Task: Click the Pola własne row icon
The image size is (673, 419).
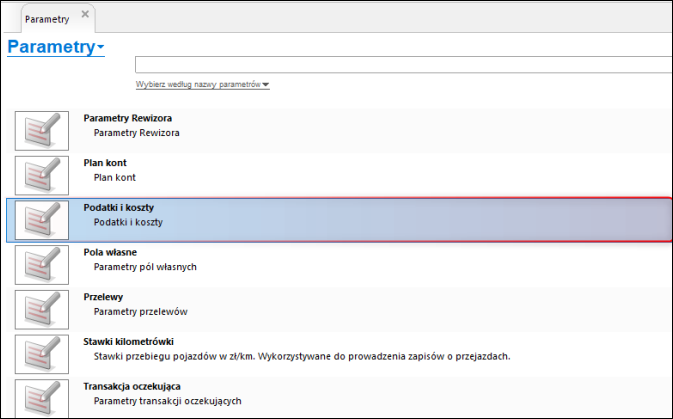Action: [x=42, y=265]
